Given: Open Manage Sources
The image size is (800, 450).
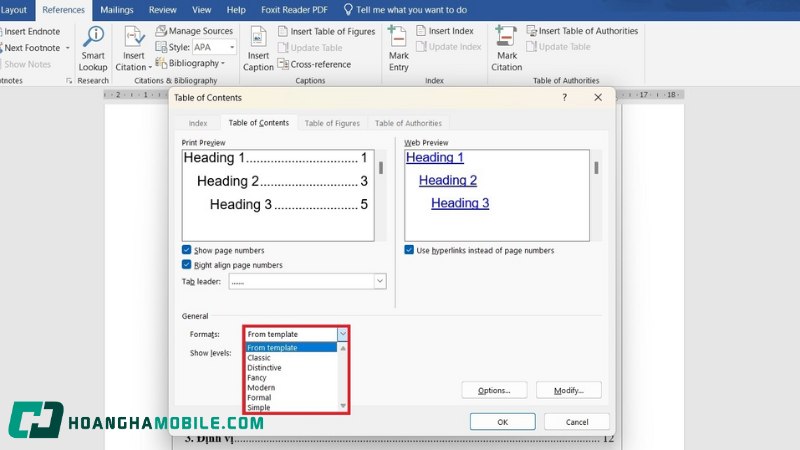Looking at the screenshot, I should point(194,31).
